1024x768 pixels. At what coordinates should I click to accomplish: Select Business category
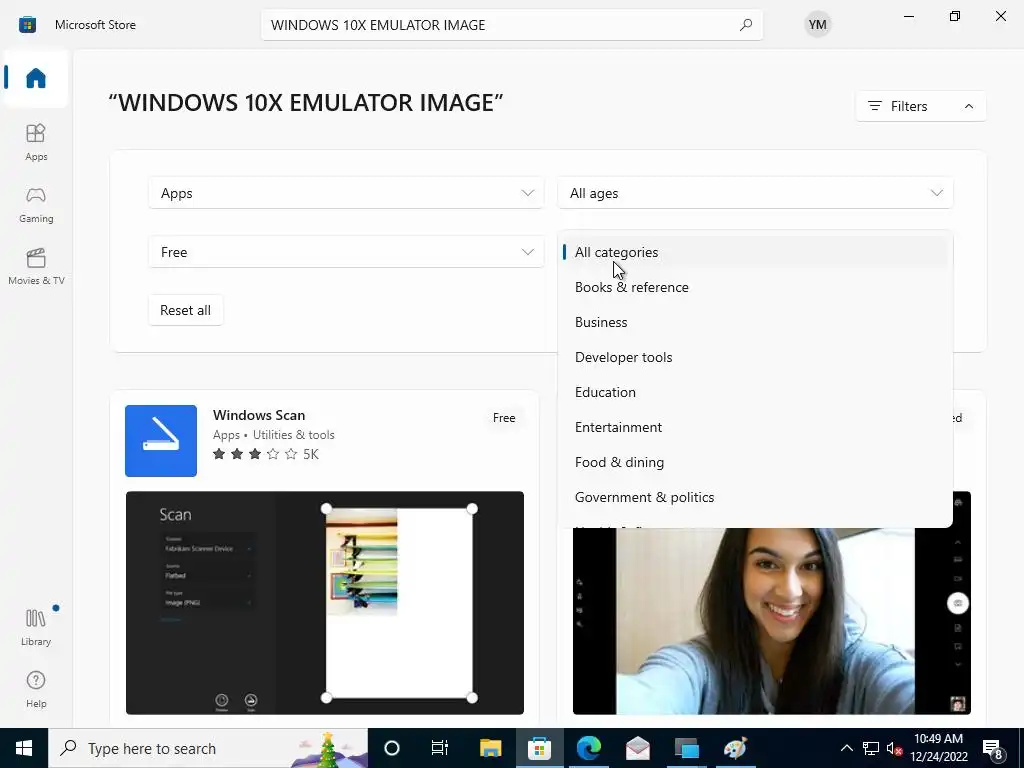click(755, 322)
